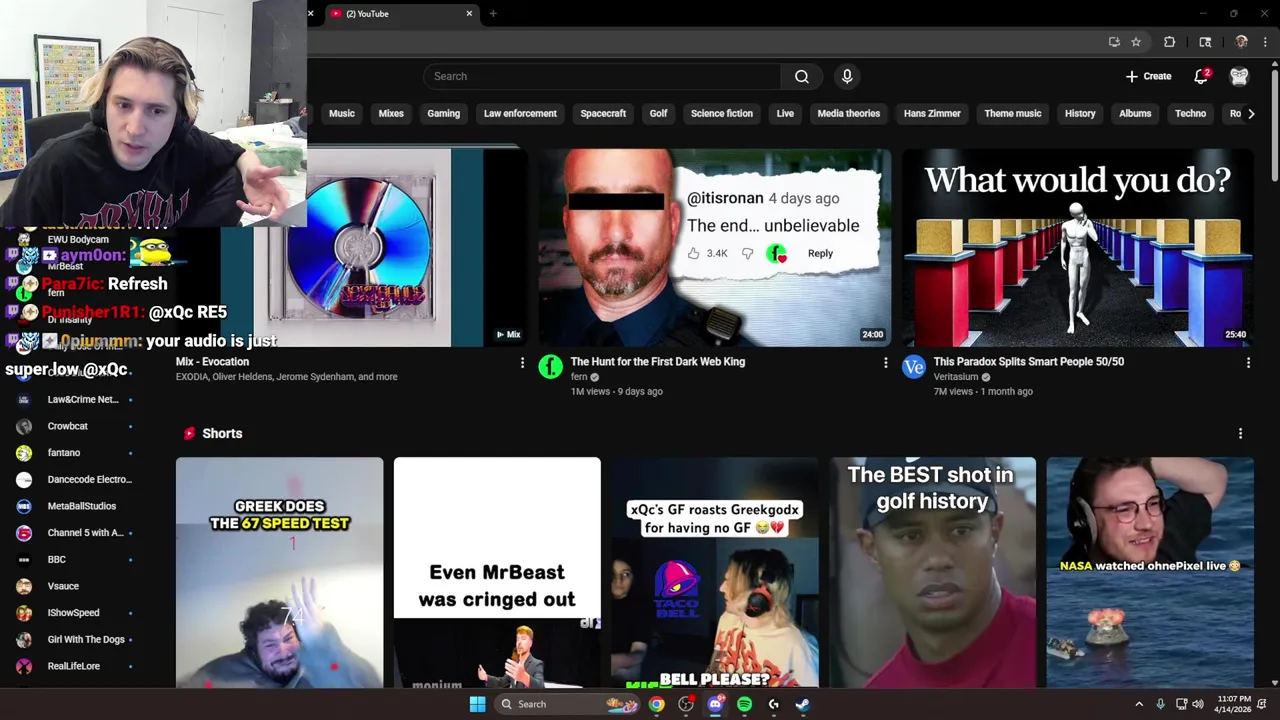This screenshot has width=1280, height=720.
Task: Open the Chrome three-dot menu
Action: (x=1265, y=42)
